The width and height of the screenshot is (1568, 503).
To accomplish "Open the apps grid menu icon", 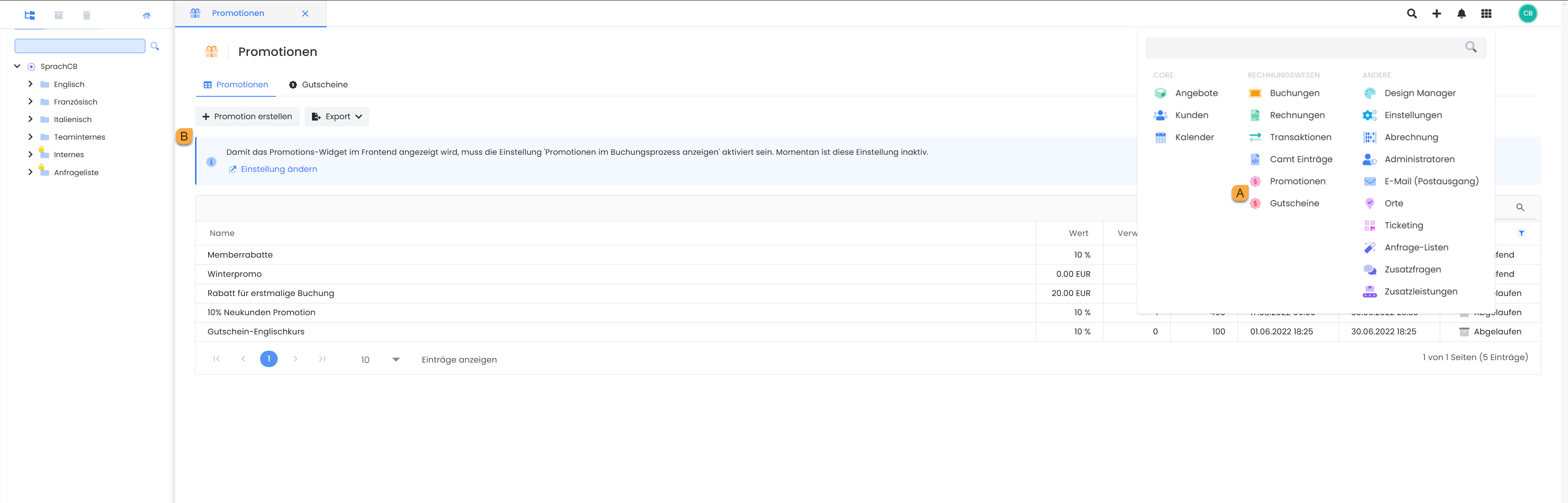I will pyautogui.click(x=1486, y=13).
